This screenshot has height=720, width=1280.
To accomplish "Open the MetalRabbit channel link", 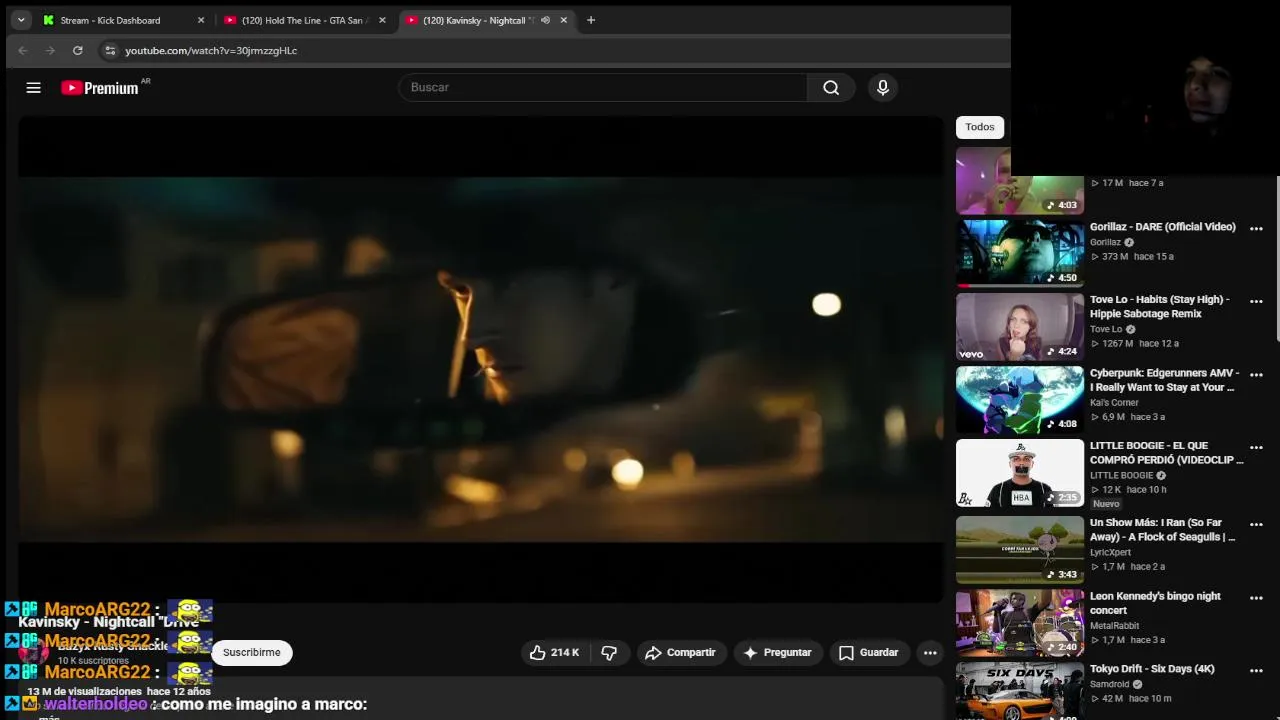I will click(x=1114, y=626).
